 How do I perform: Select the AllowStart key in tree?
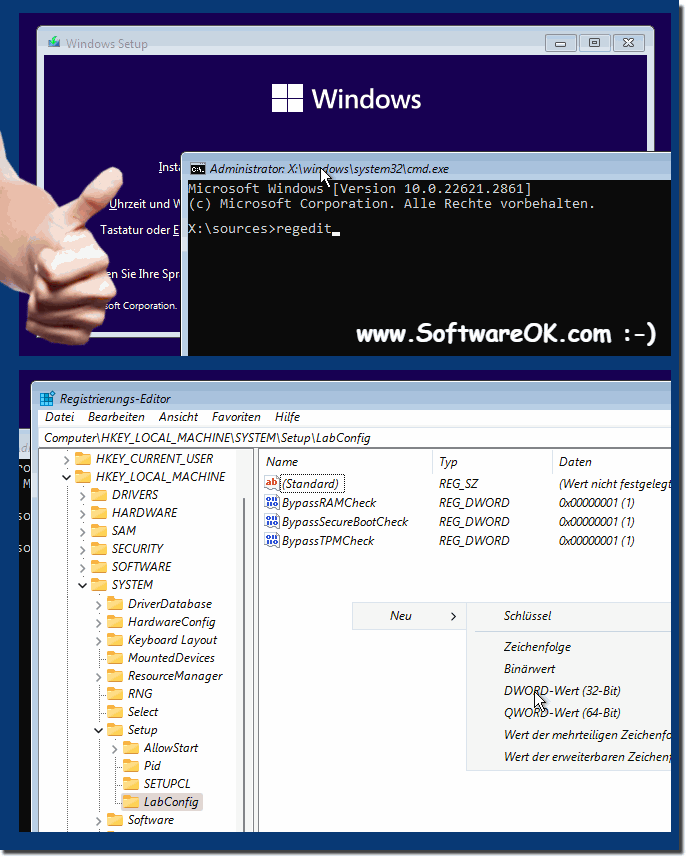[171, 748]
